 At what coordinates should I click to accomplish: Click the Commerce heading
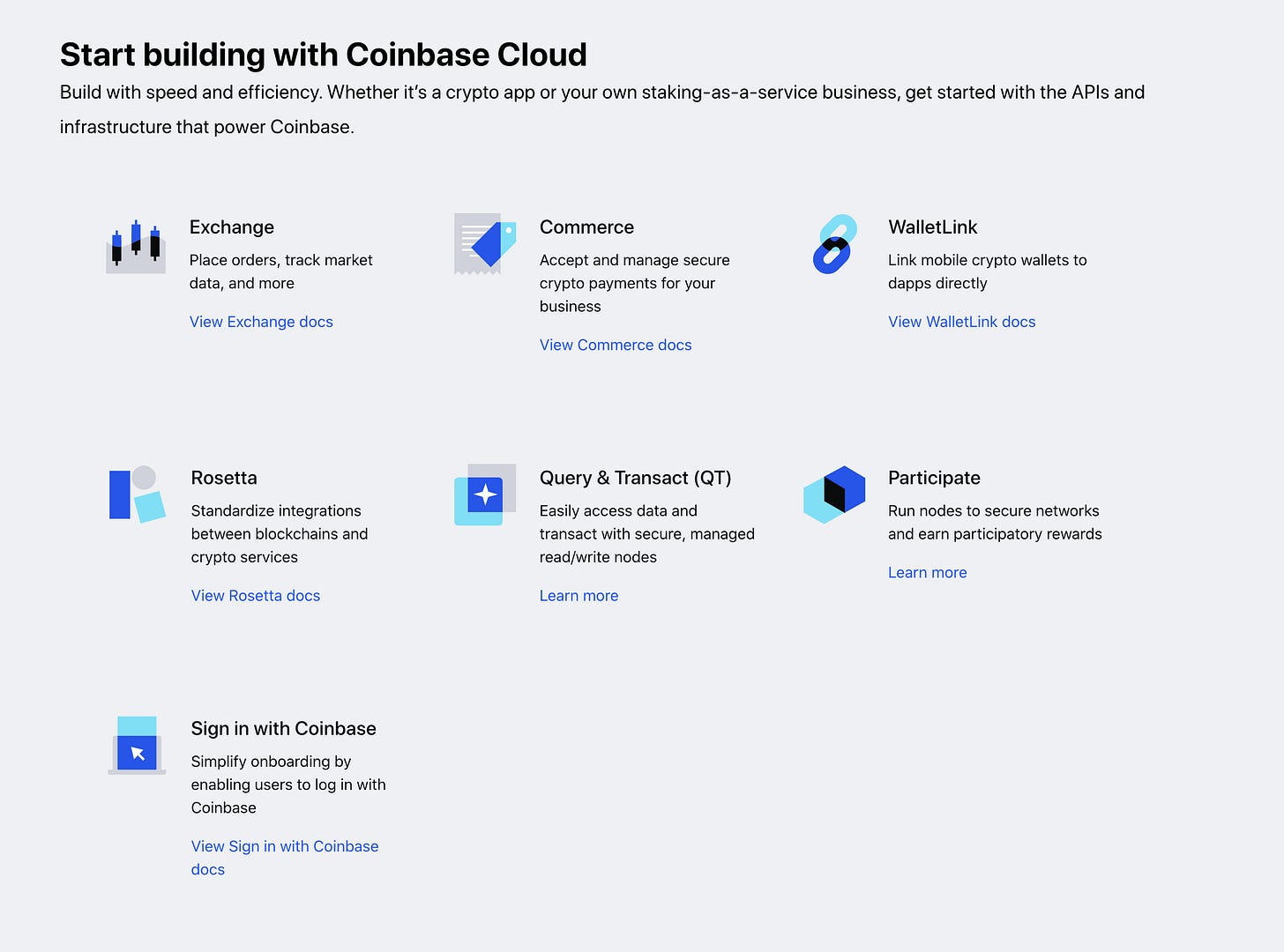coord(586,227)
